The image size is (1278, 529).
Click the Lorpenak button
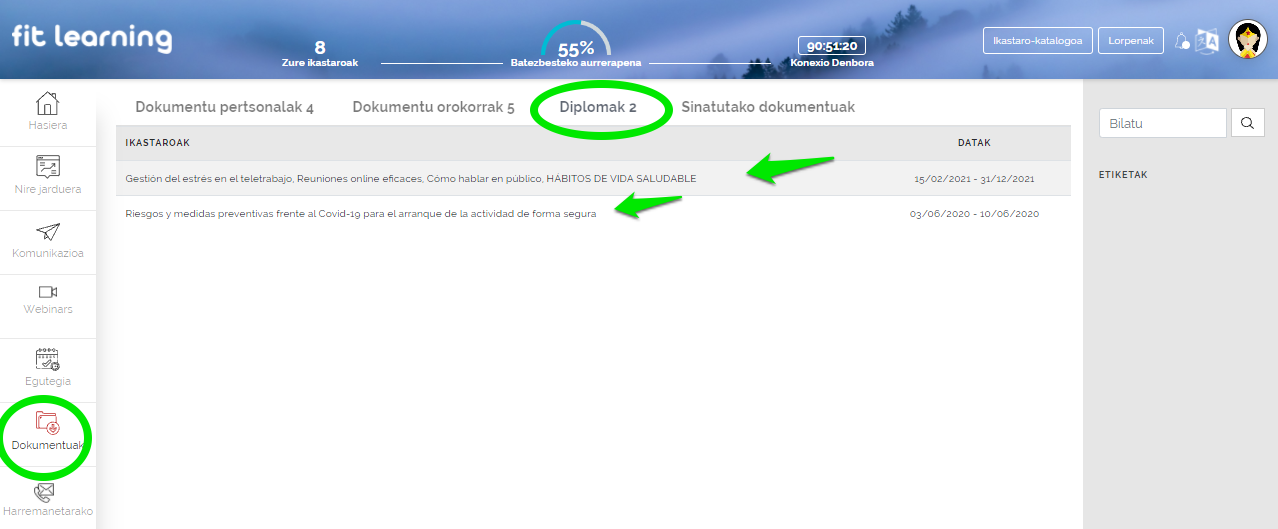(x=1131, y=41)
